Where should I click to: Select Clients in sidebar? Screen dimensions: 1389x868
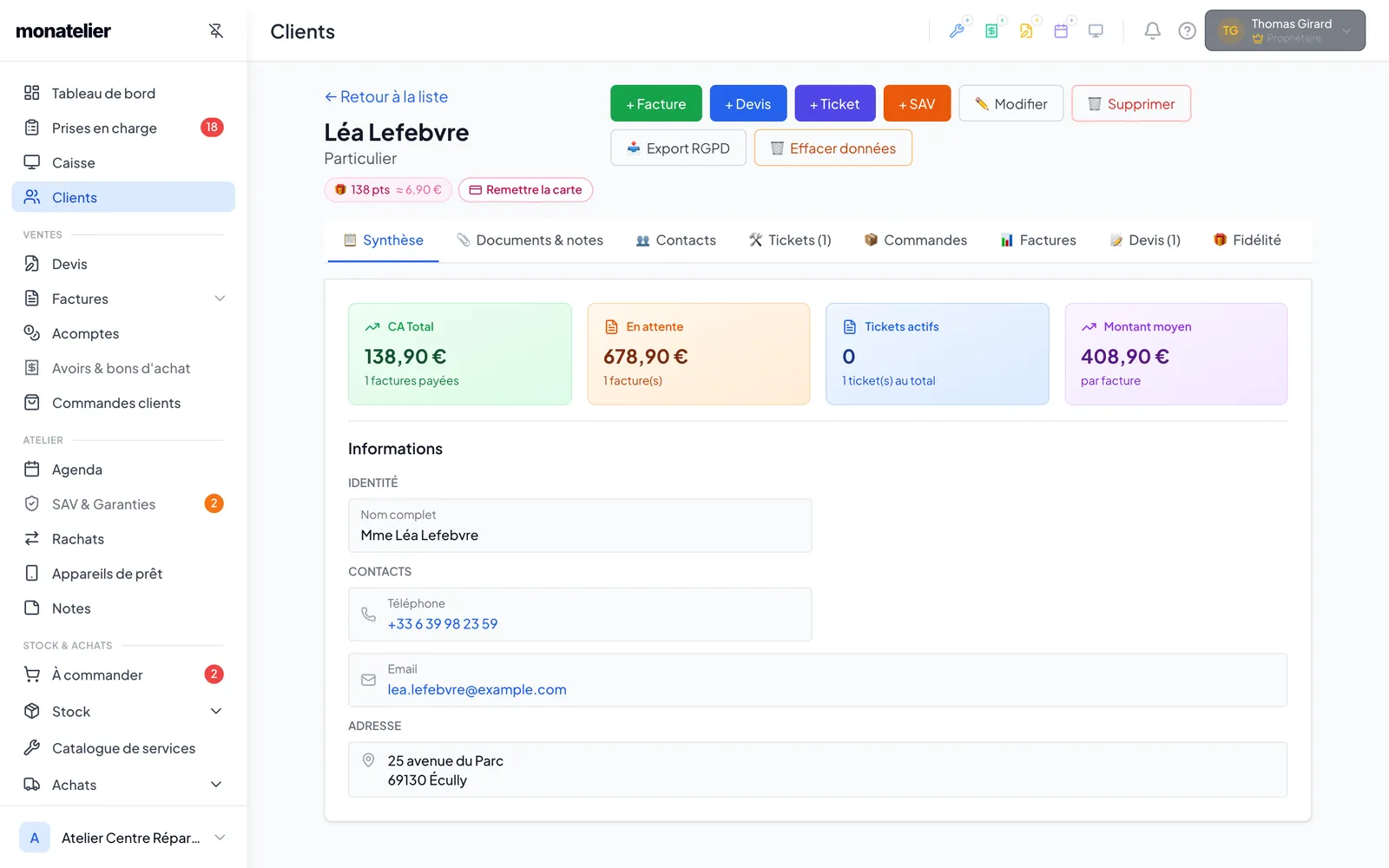(x=123, y=197)
